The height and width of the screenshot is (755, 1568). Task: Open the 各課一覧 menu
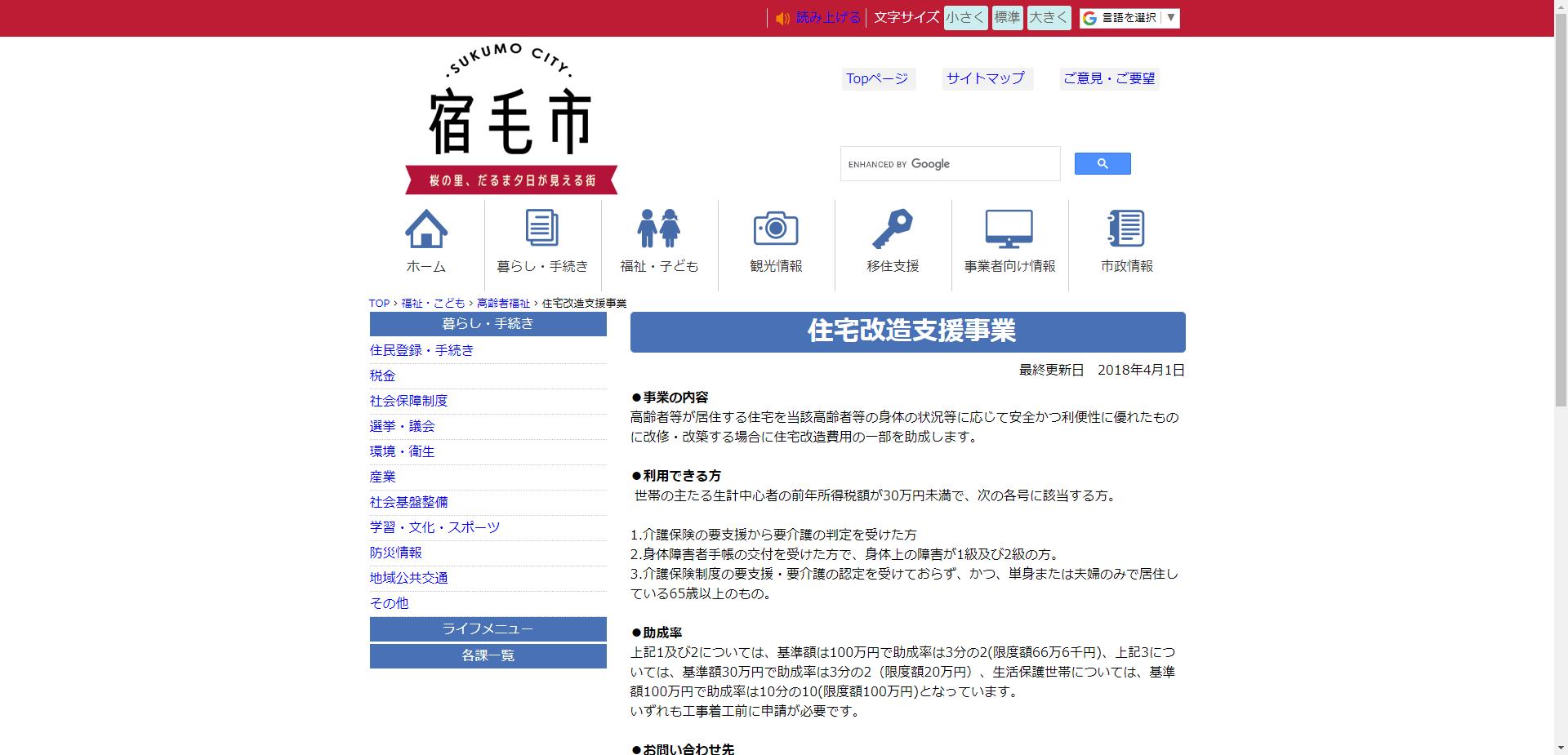(x=488, y=655)
